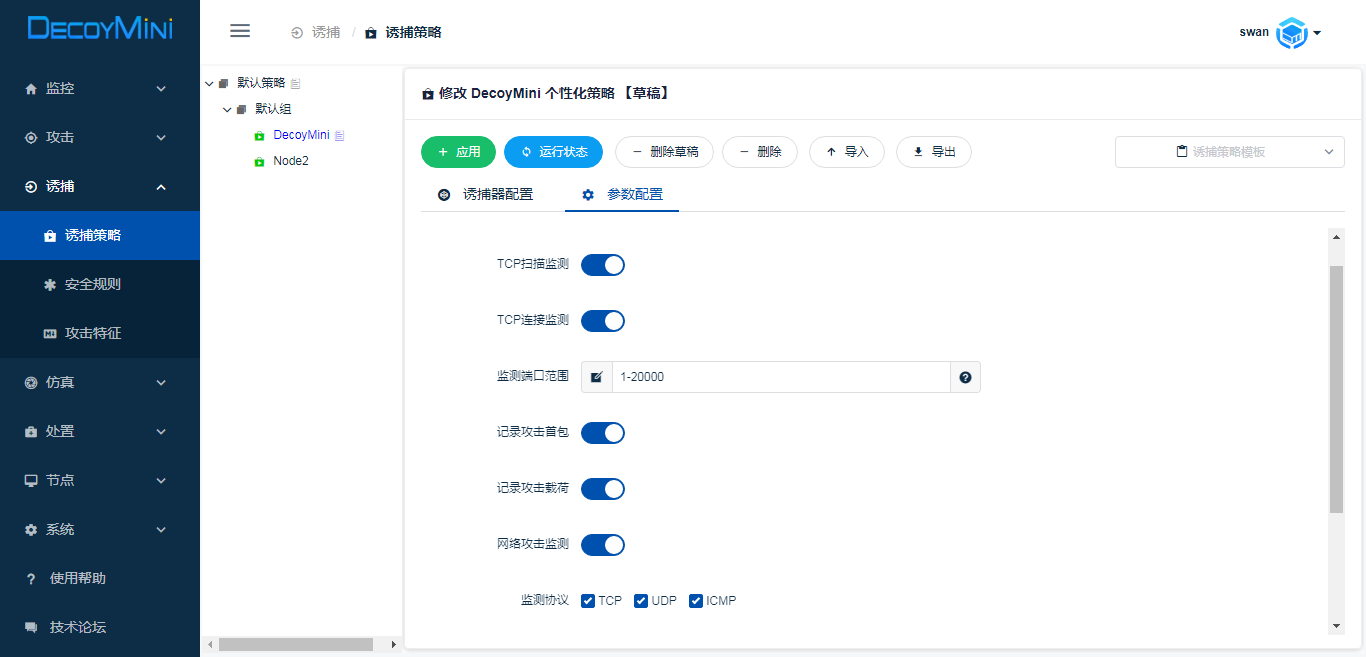Click the document icon next to 默认策略
Viewport: 1366px width, 657px height.
(296, 83)
